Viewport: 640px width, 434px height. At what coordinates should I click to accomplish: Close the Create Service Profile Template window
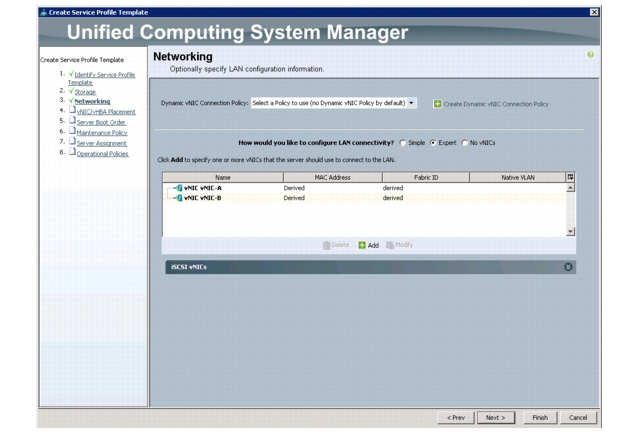594,12
